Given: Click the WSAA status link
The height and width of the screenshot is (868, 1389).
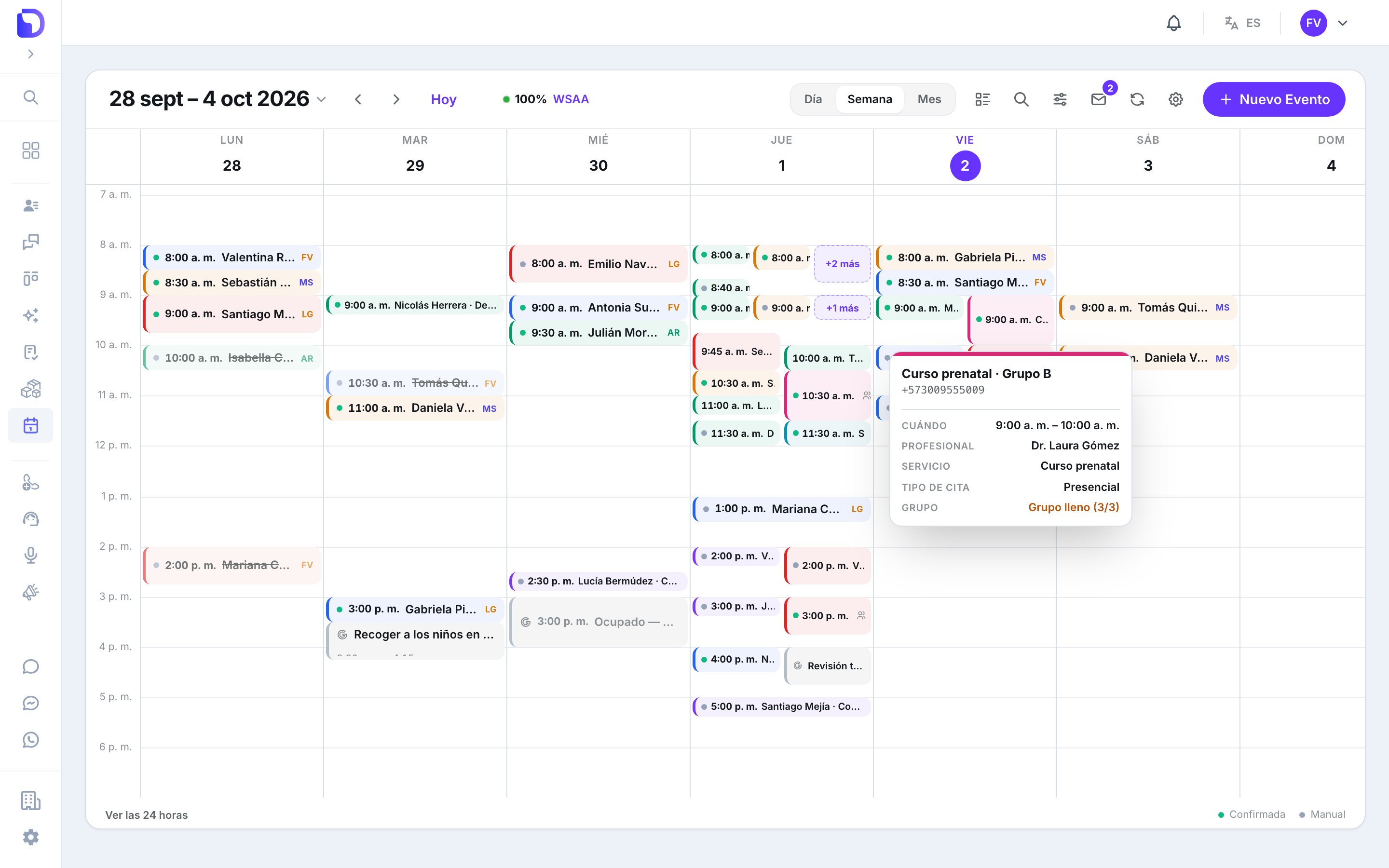Looking at the screenshot, I should pos(571,99).
